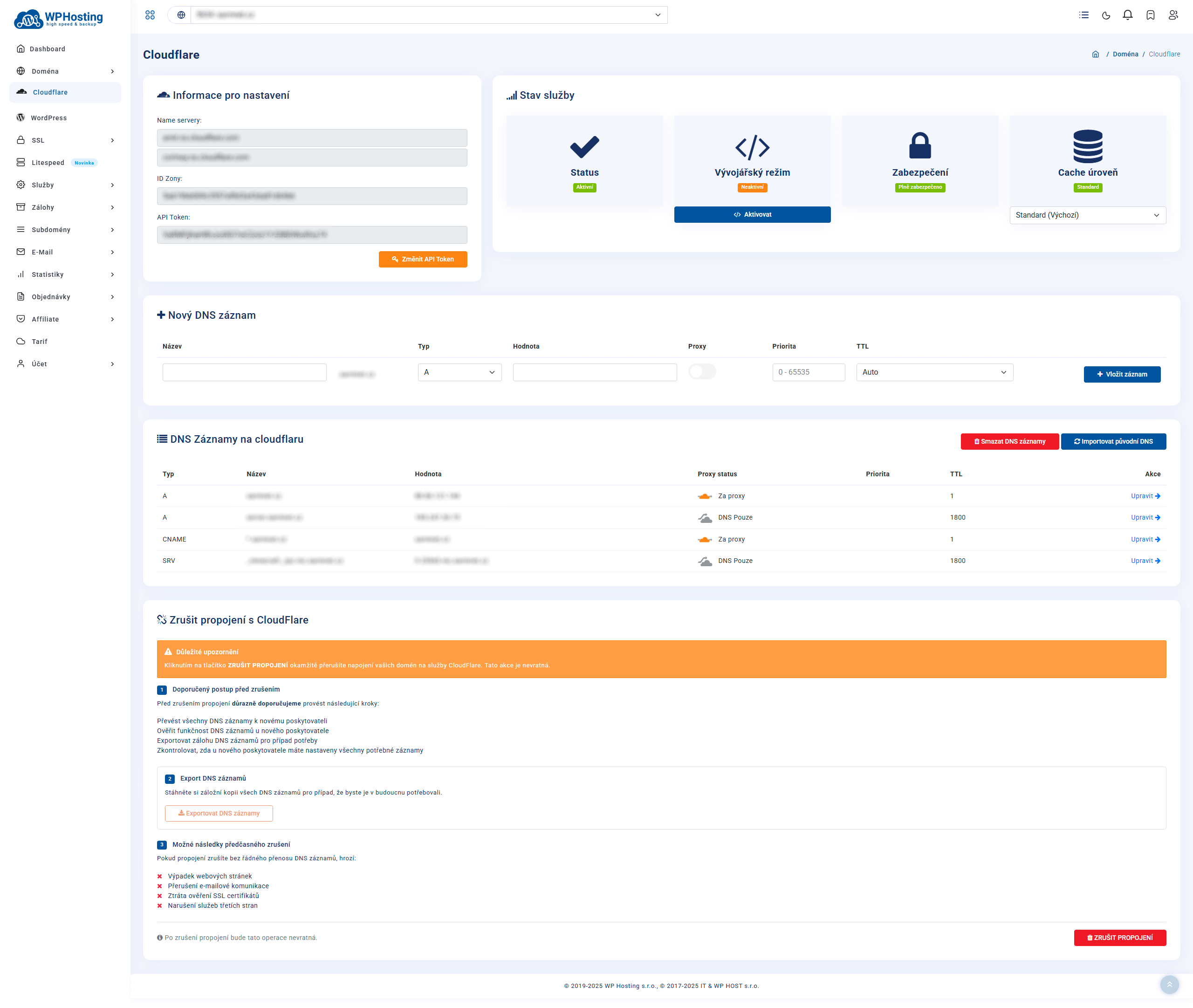This screenshot has height=1008, width=1193.
Task: Click the ZRUŠIT PROPOJENÍ button
Action: coord(1119,938)
